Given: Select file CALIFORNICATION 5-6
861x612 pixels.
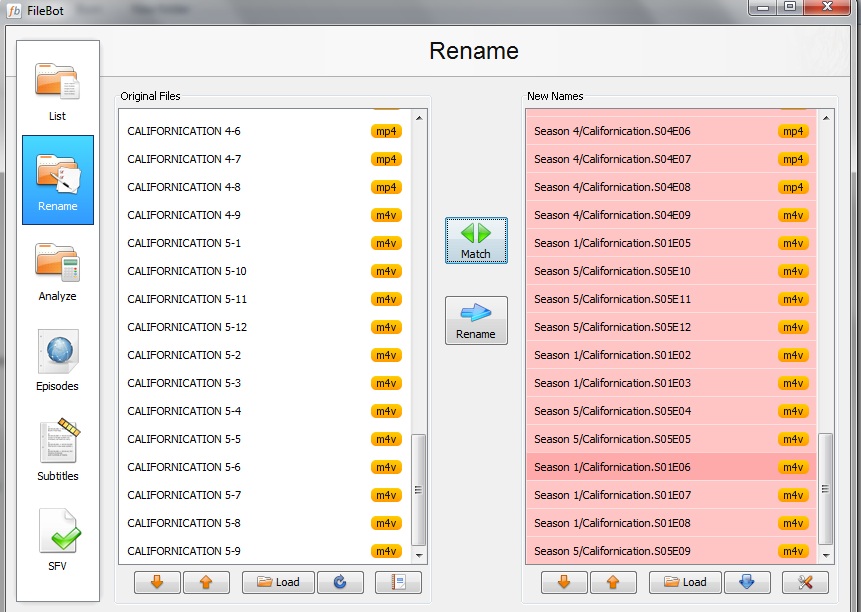Looking at the screenshot, I should [265, 467].
